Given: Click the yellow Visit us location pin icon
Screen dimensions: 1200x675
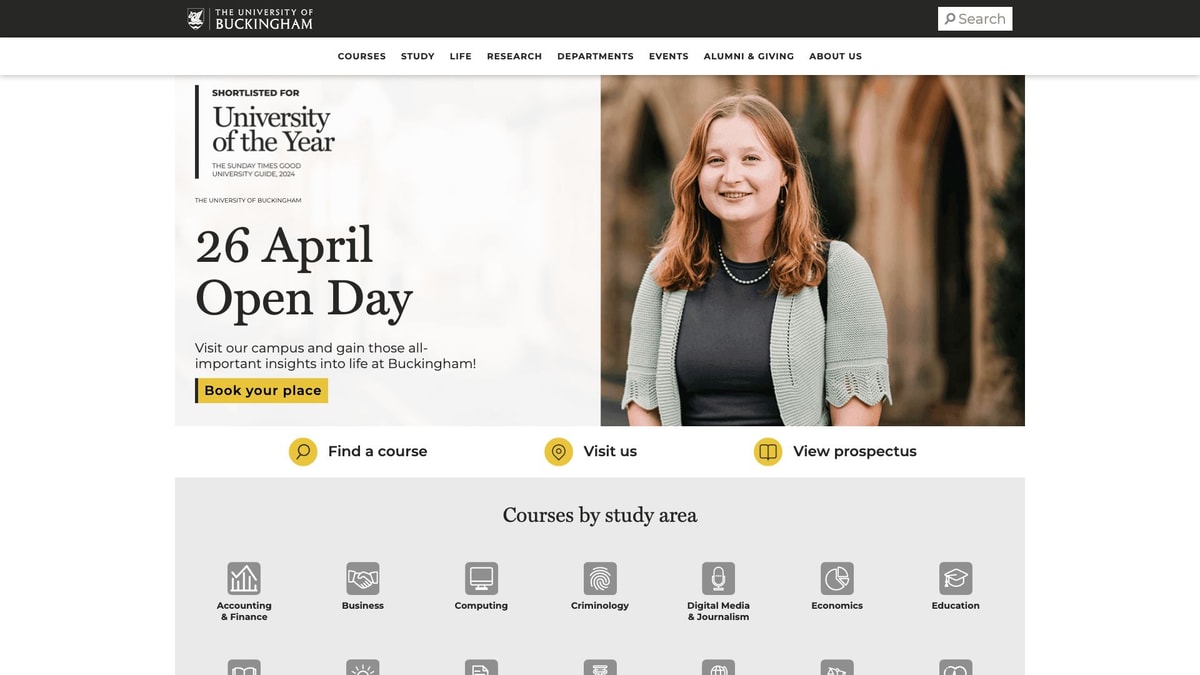Looking at the screenshot, I should [x=558, y=451].
